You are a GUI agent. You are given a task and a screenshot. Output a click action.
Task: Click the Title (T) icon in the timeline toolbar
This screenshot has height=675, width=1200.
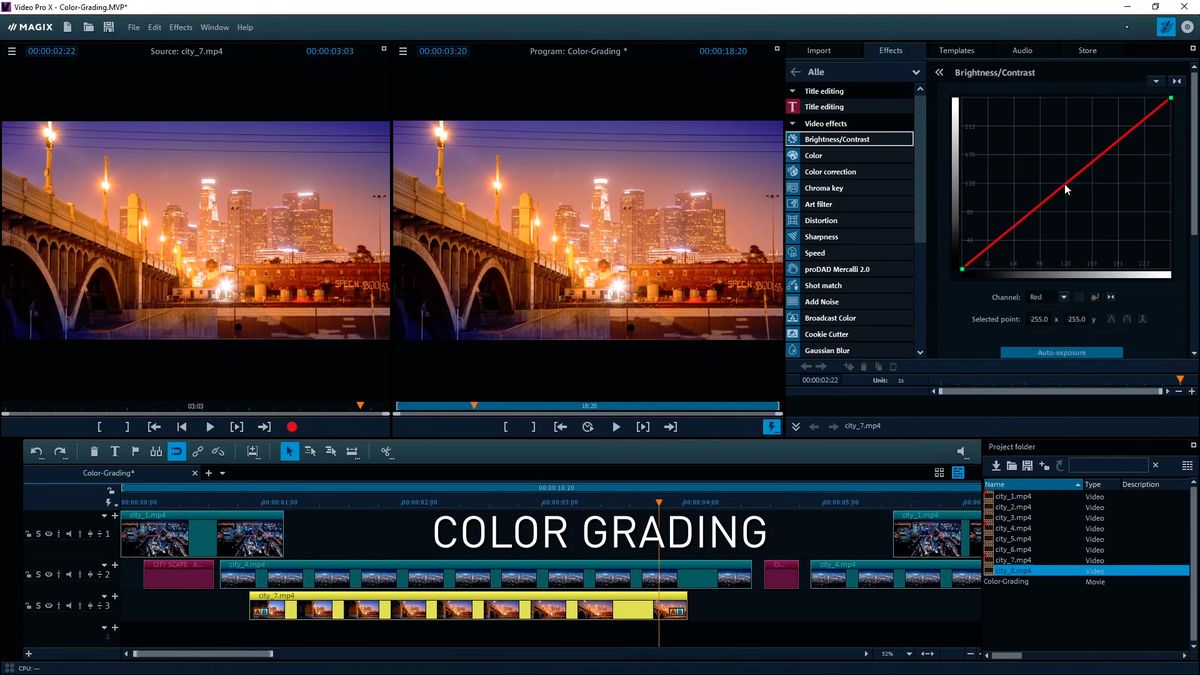coord(115,451)
